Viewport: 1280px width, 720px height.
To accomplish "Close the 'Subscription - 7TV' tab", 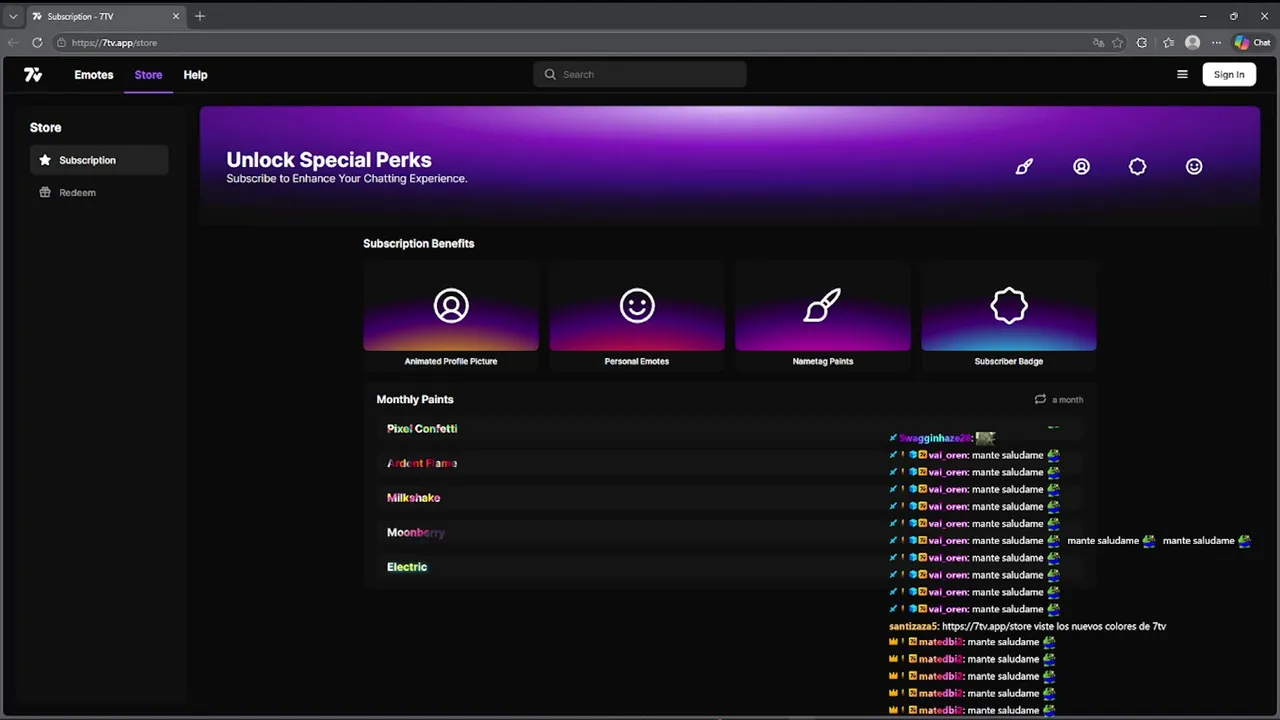I will tap(176, 16).
